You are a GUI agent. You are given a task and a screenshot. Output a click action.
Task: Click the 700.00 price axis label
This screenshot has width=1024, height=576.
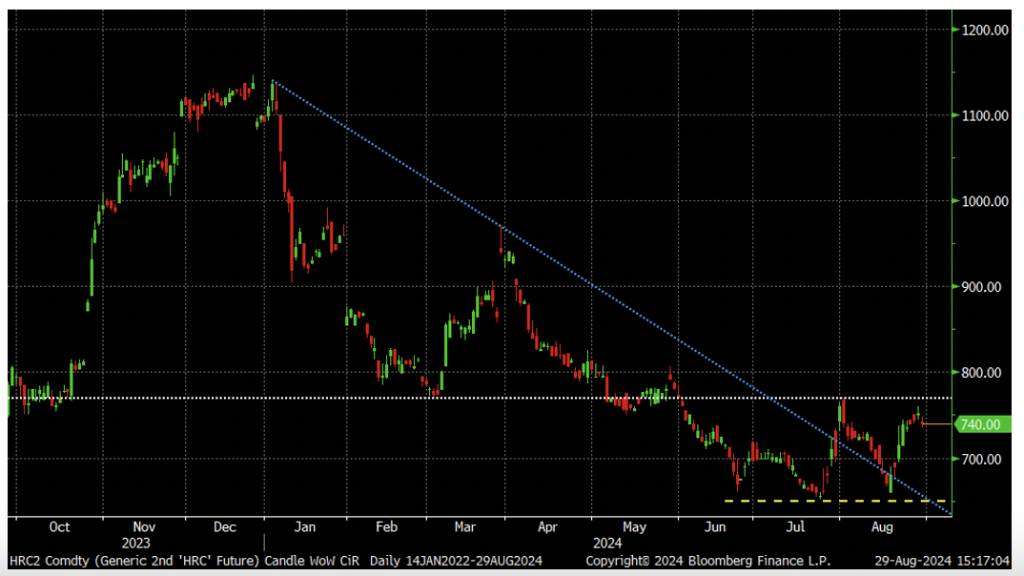(x=984, y=459)
